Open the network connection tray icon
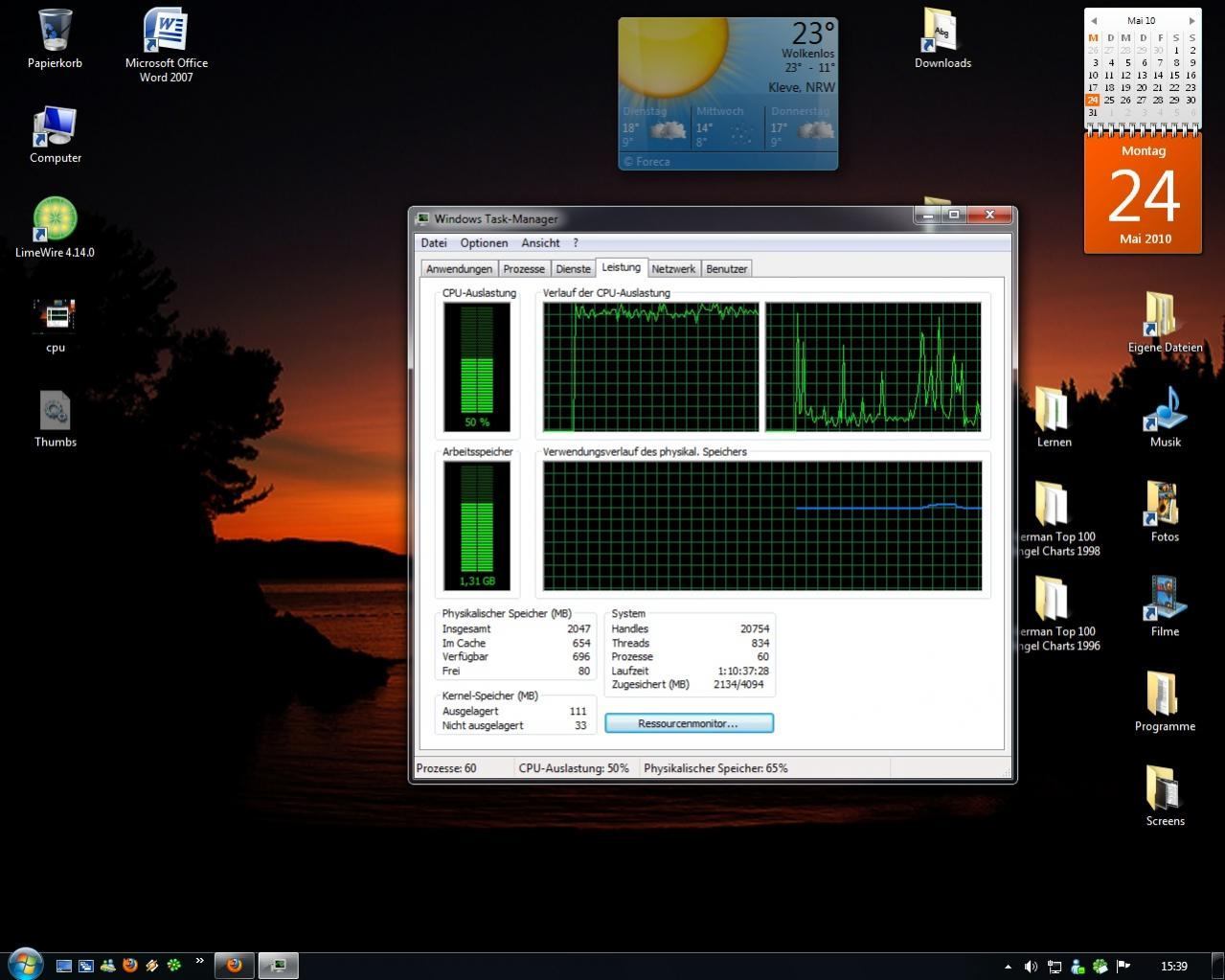Image resolution: width=1225 pixels, height=980 pixels. click(x=1055, y=967)
